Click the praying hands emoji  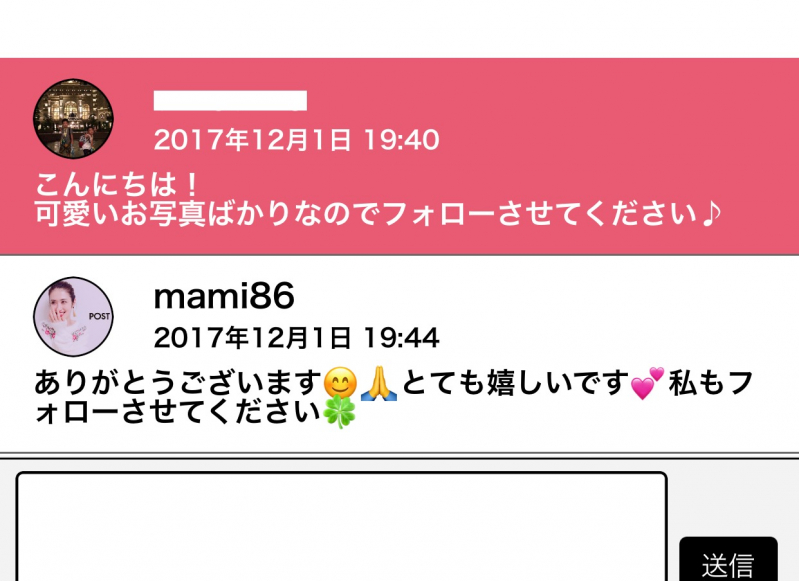379,383
